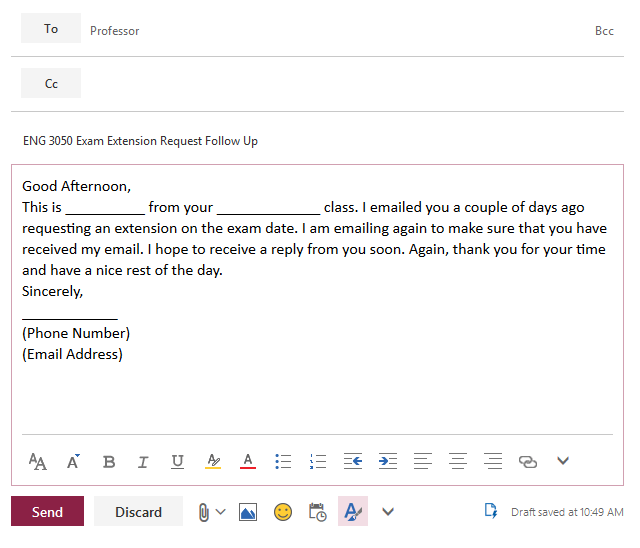Show the Bcc field
640x548 pixels.
point(604,31)
